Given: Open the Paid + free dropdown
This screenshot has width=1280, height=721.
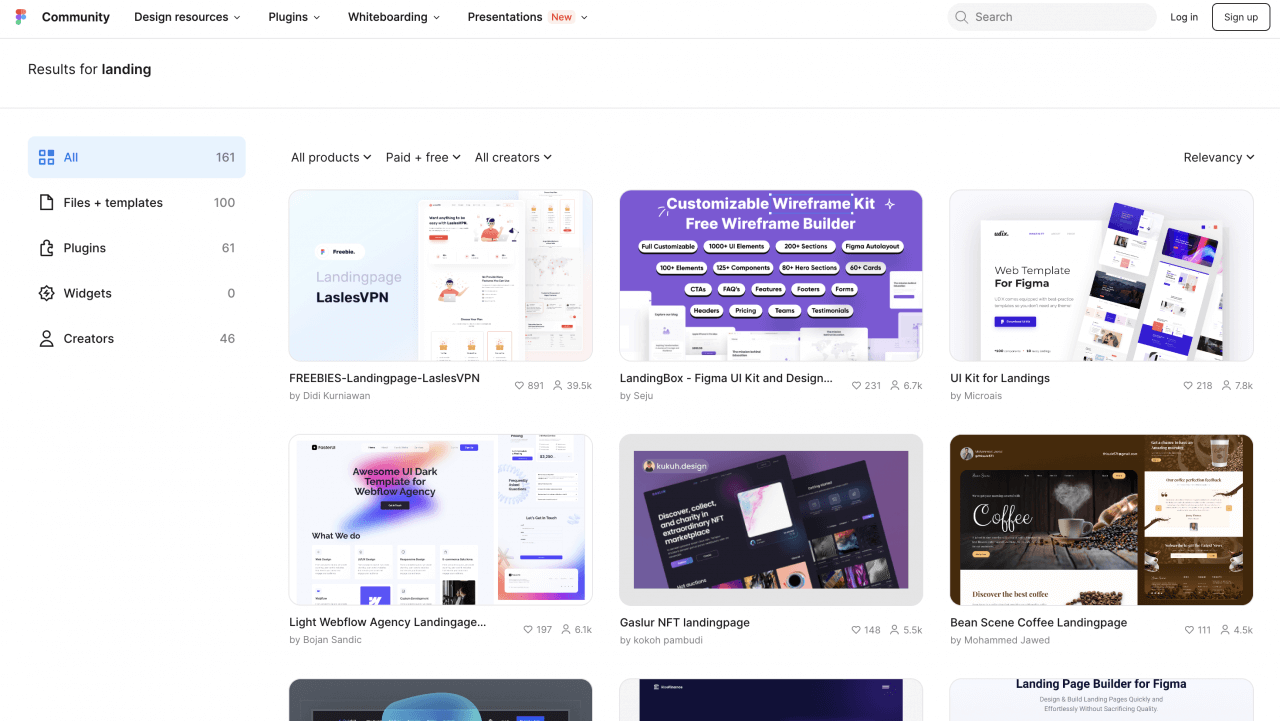Looking at the screenshot, I should pos(423,157).
